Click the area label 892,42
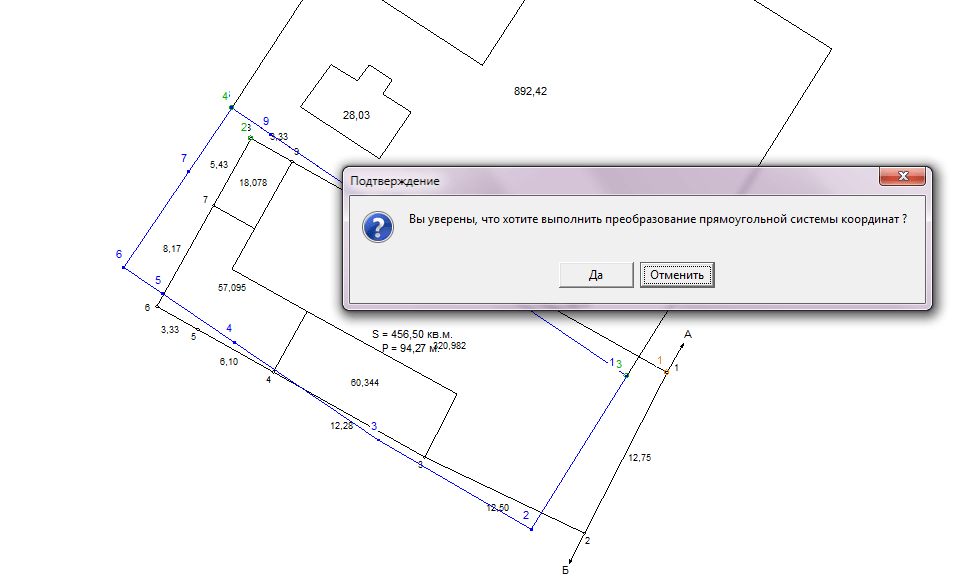The height and width of the screenshot is (578, 973). coord(531,91)
